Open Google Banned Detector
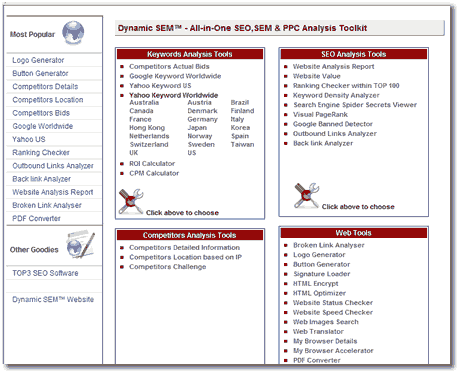 click(333, 124)
